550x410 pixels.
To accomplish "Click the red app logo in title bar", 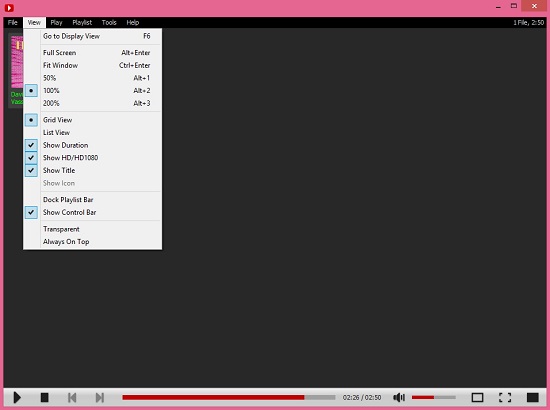I will (x=9, y=7).
